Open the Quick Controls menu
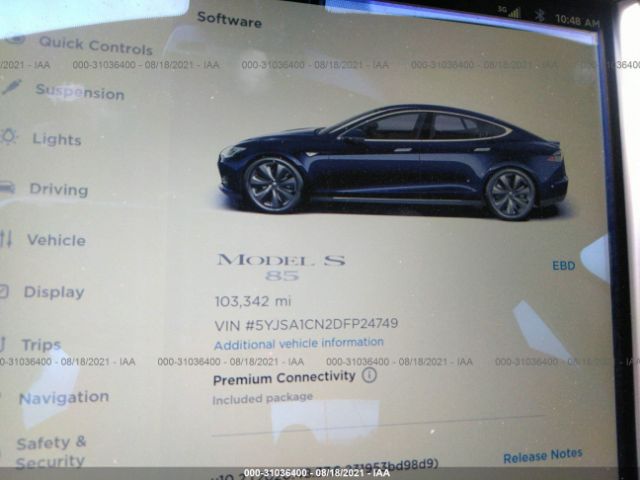This screenshot has width=640, height=480. (96, 45)
